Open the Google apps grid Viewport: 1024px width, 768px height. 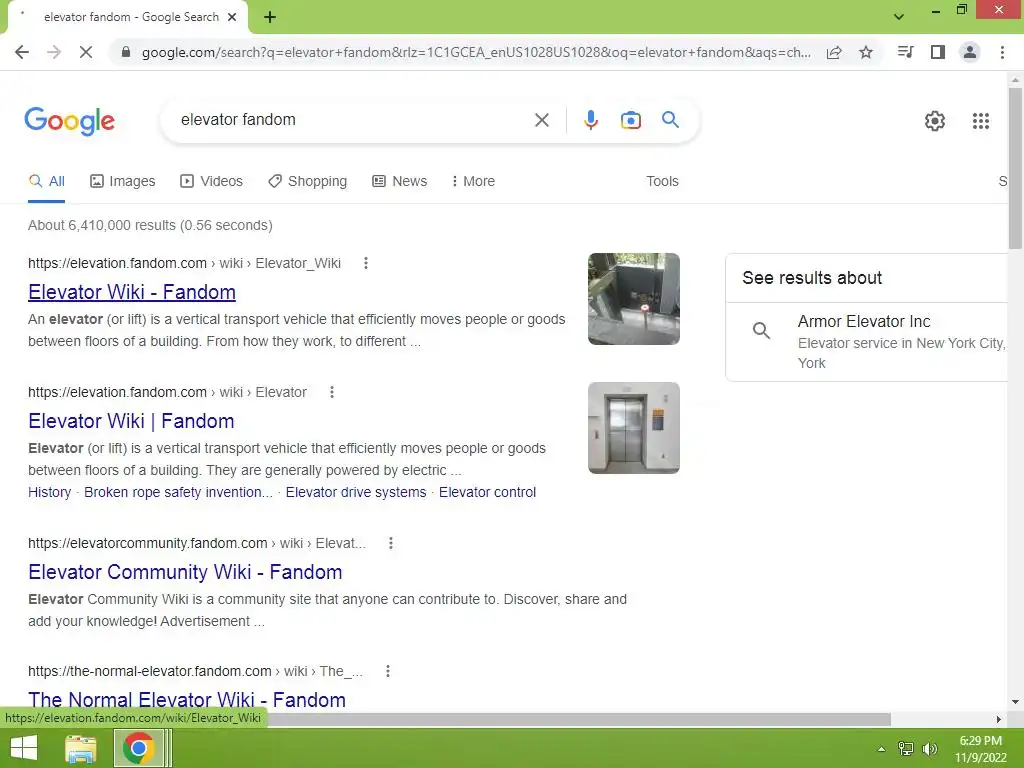click(x=980, y=121)
